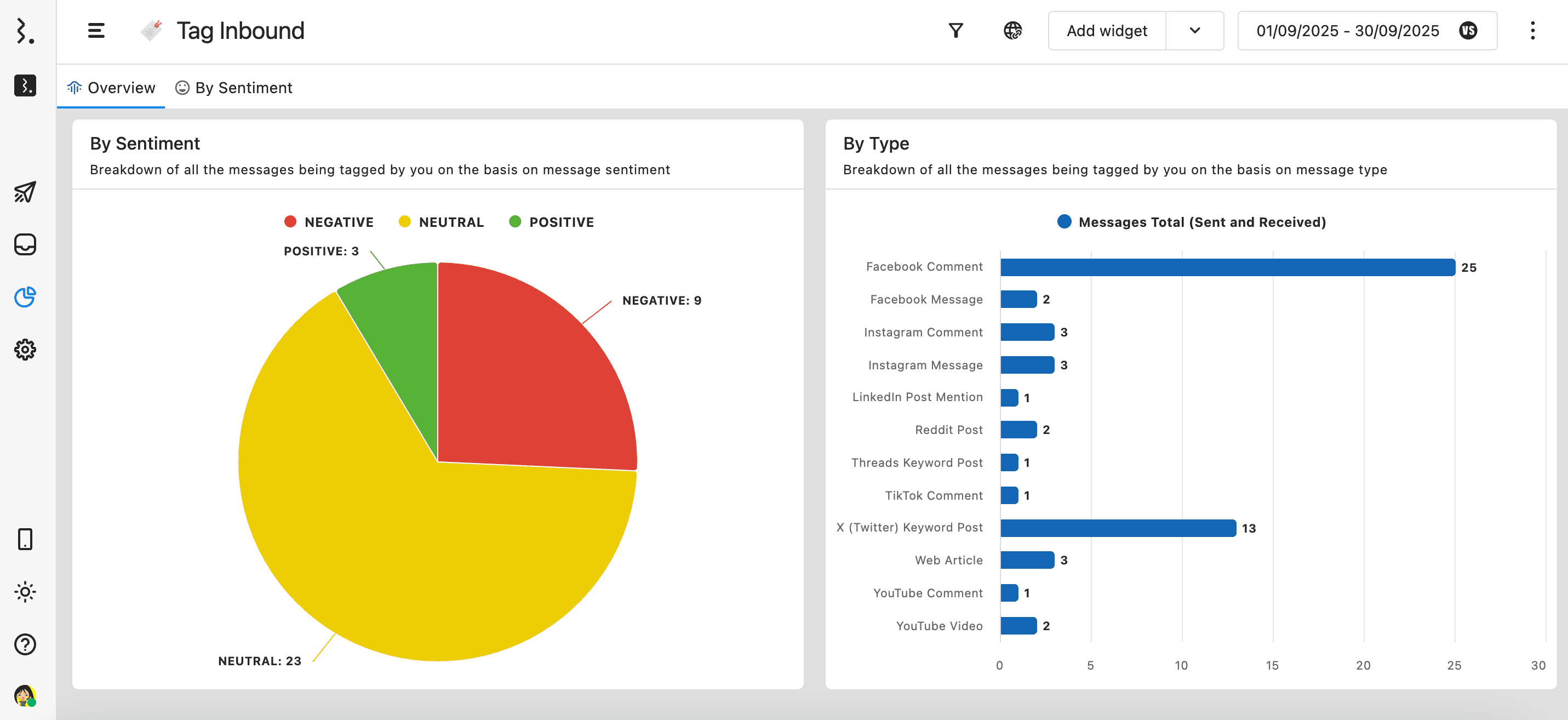Click the Add widget button
The width and height of the screenshot is (1568, 720).
[x=1106, y=31]
